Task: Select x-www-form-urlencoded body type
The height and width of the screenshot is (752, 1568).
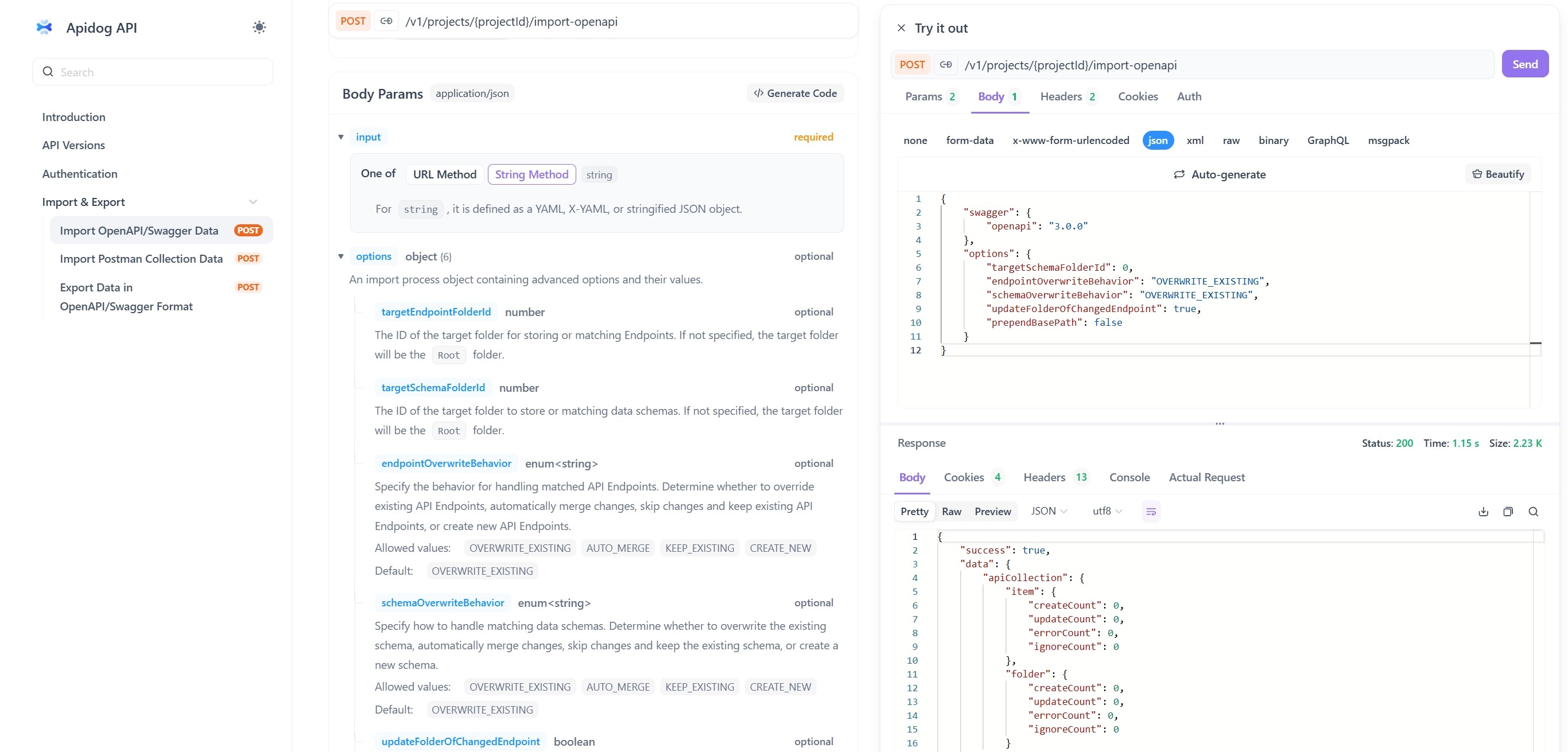Action: point(1071,141)
